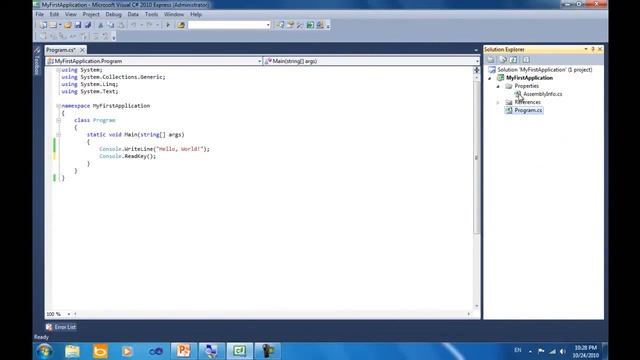The image size is (640, 360).
Task: Open the View menu
Action: (x=71, y=14)
